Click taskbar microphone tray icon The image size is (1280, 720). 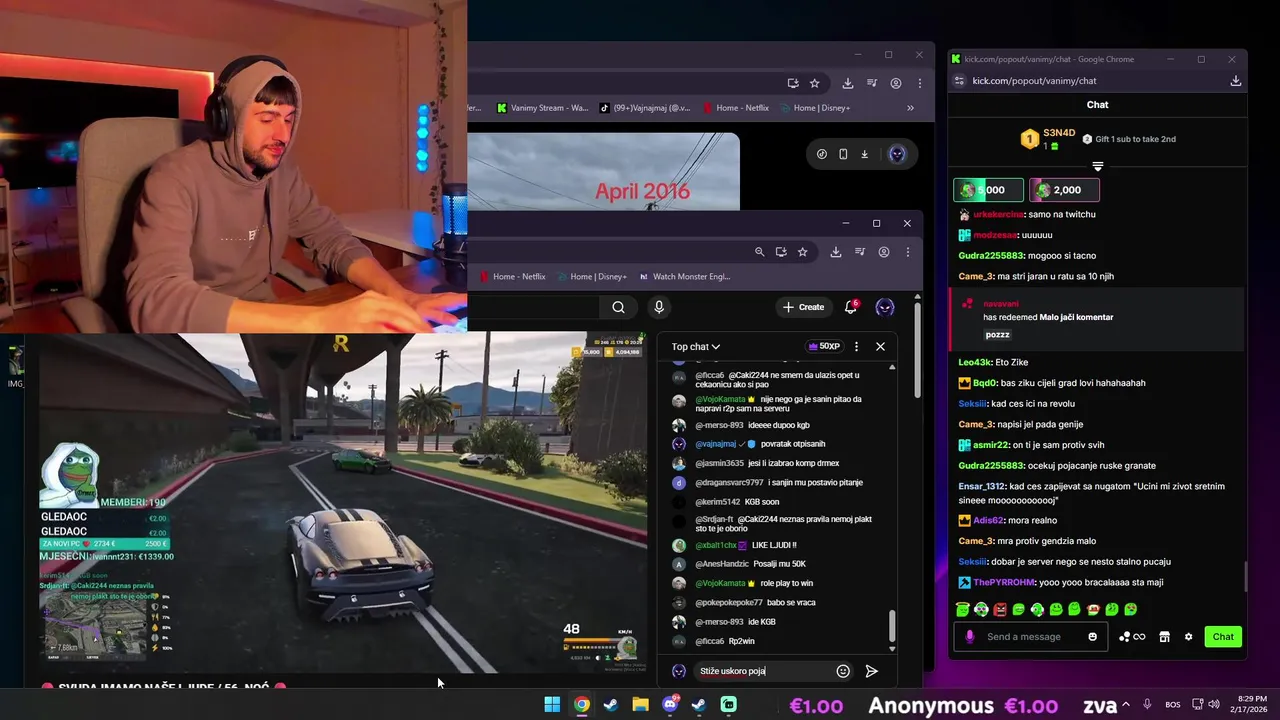click(1147, 705)
